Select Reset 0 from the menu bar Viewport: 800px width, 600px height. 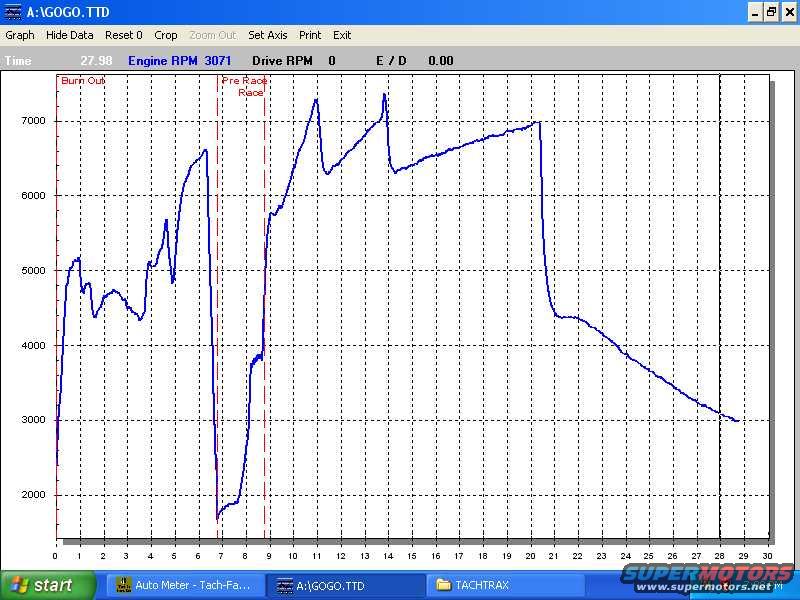(124, 35)
